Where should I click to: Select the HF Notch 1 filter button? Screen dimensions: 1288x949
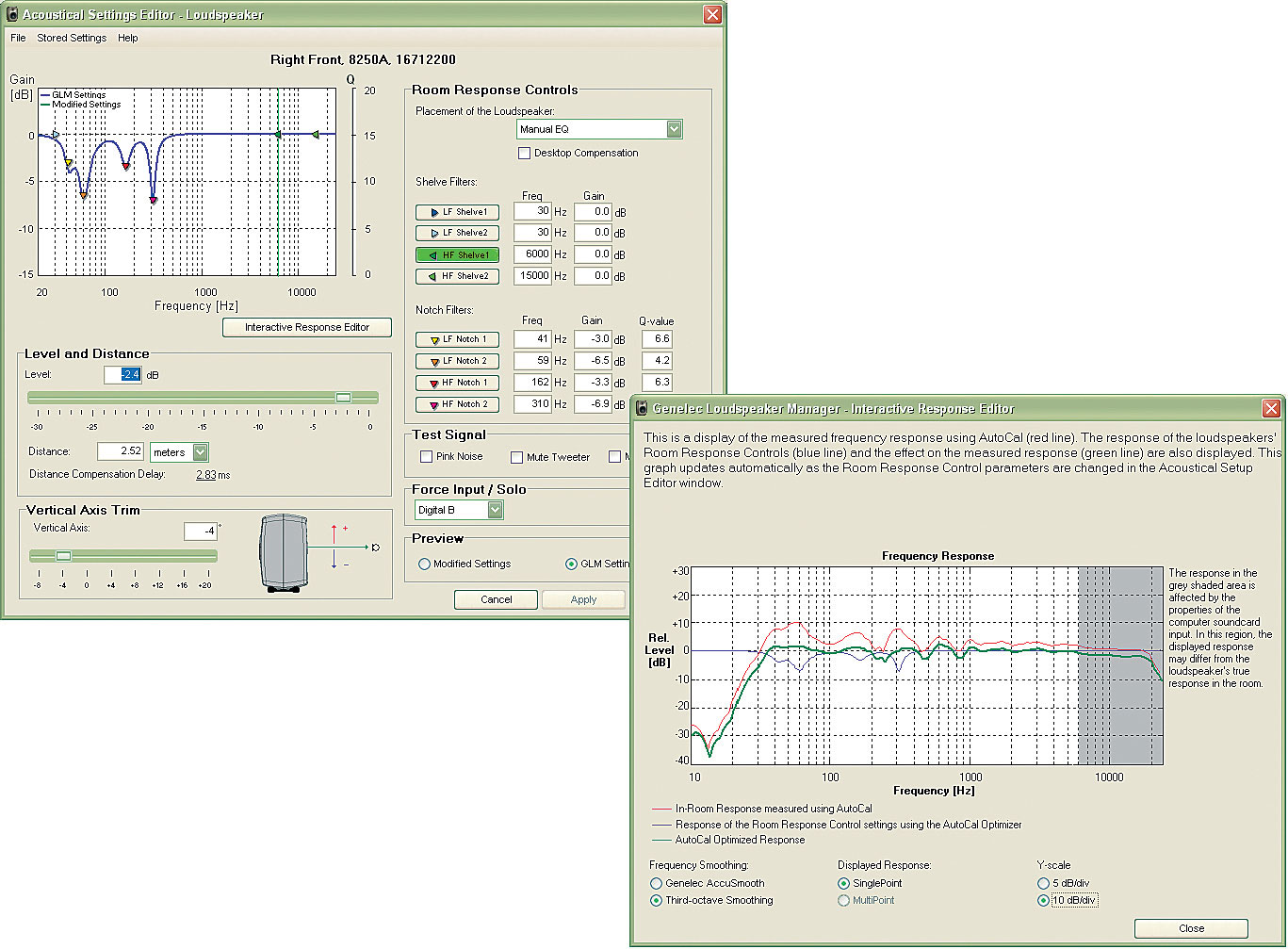pos(457,383)
